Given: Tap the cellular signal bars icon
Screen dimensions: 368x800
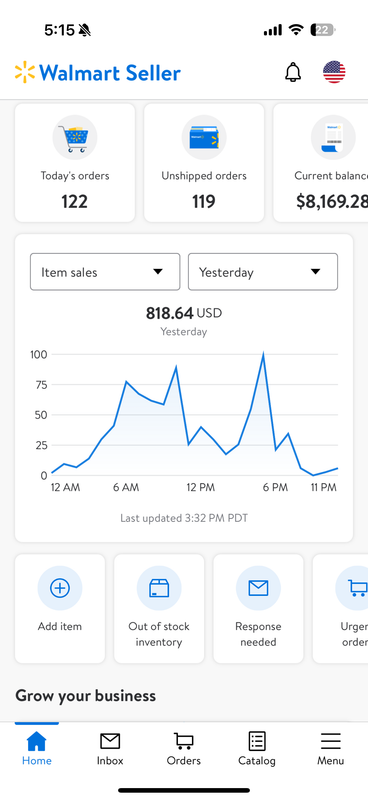Looking at the screenshot, I should click(273, 31).
